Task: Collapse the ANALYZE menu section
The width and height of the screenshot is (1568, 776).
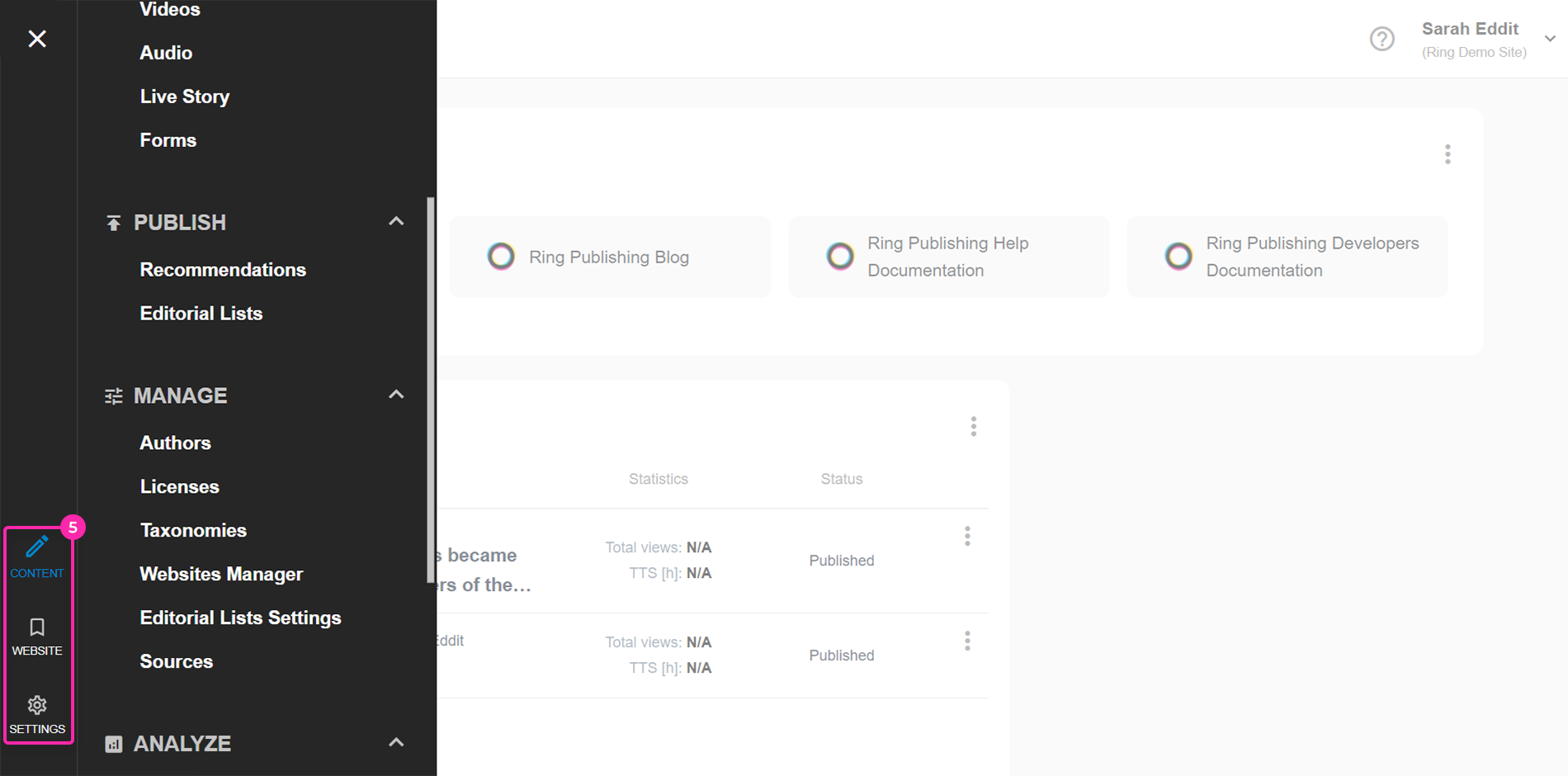Action: point(396,742)
